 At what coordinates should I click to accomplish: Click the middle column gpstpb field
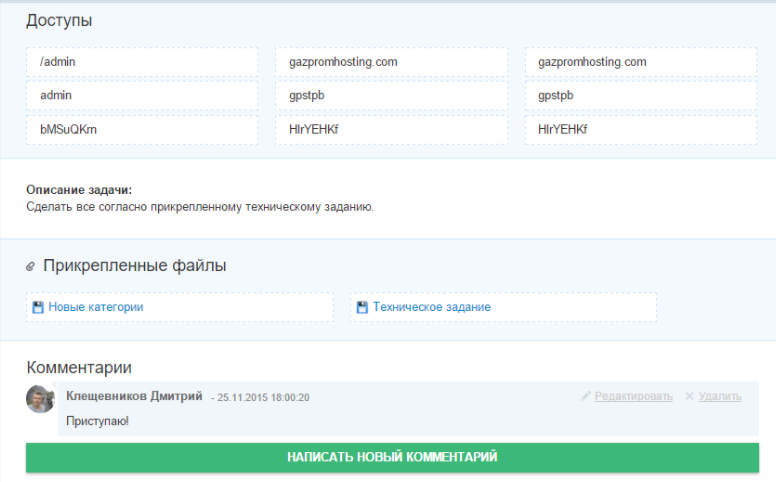click(x=391, y=96)
